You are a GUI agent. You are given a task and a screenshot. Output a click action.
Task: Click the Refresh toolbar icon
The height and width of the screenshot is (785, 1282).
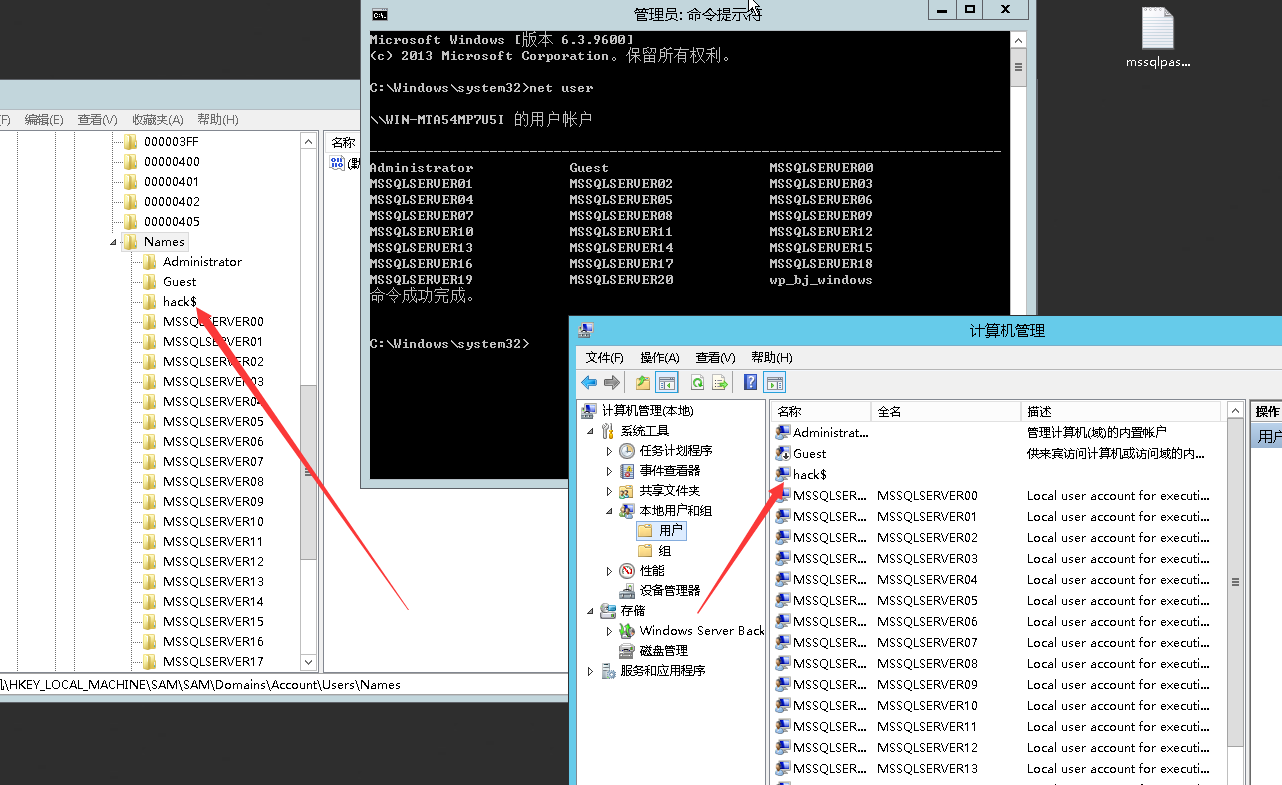[697, 382]
